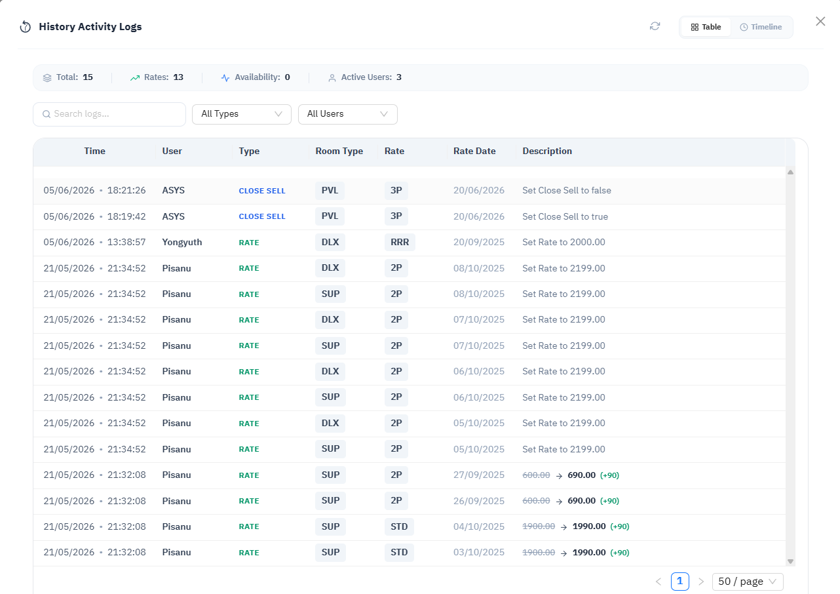The image size is (840, 594).
Task: Select the Yongyuth DLX RRR log row
Action: pos(409,242)
